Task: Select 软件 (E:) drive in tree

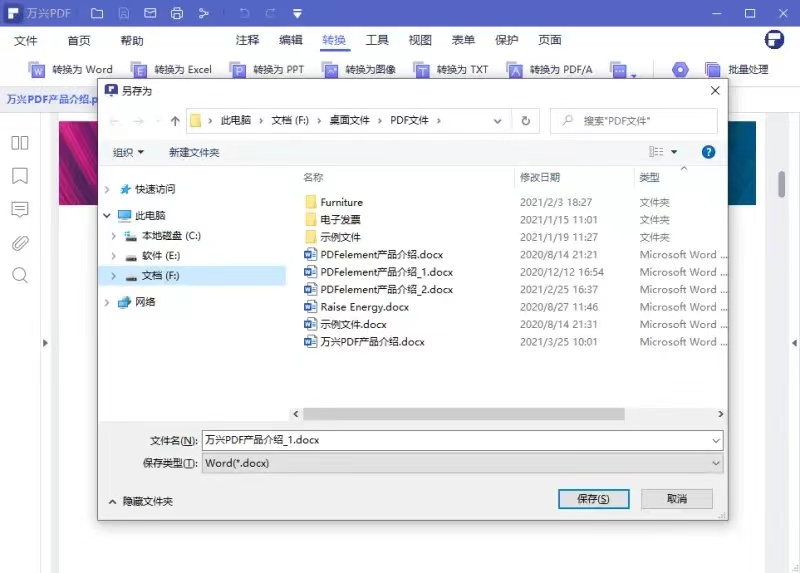Action: tap(161, 256)
